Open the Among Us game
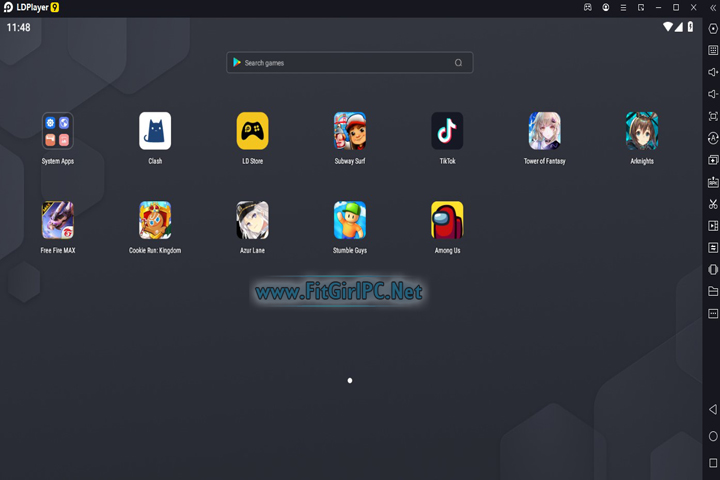The width and height of the screenshot is (720, 480). point(447,220)
